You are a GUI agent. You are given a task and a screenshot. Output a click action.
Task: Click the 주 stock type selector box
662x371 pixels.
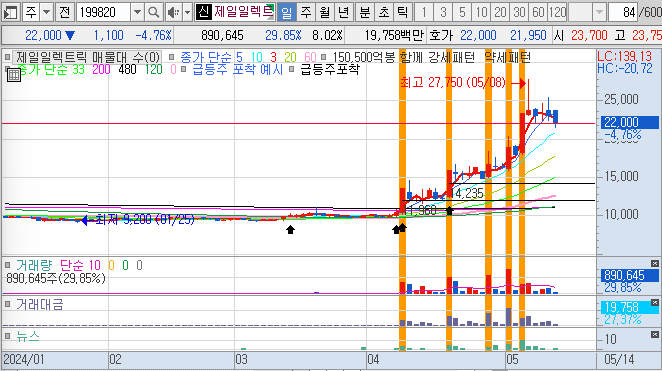(31, 12)
